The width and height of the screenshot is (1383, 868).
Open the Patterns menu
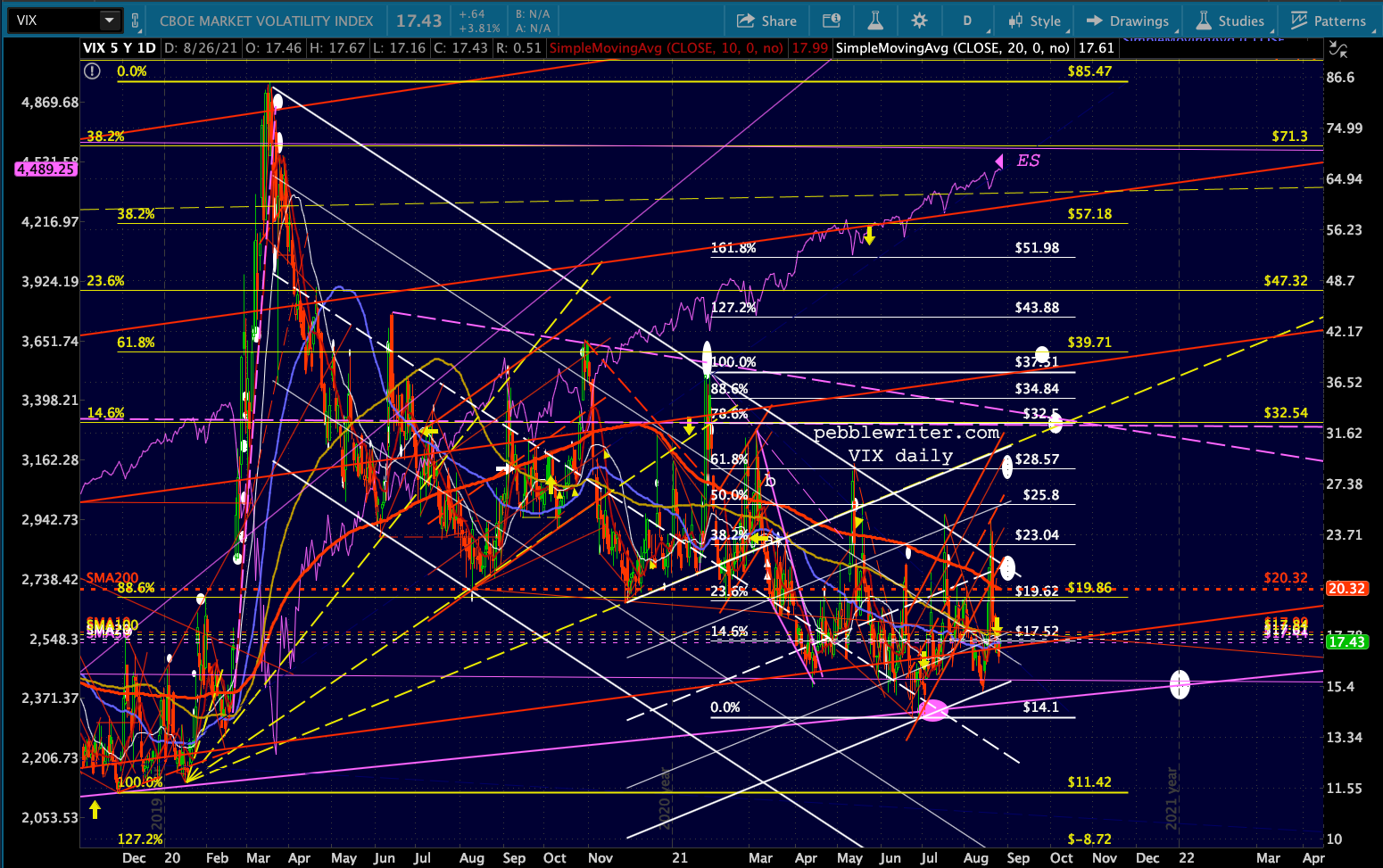click(x=1329, y=21)
